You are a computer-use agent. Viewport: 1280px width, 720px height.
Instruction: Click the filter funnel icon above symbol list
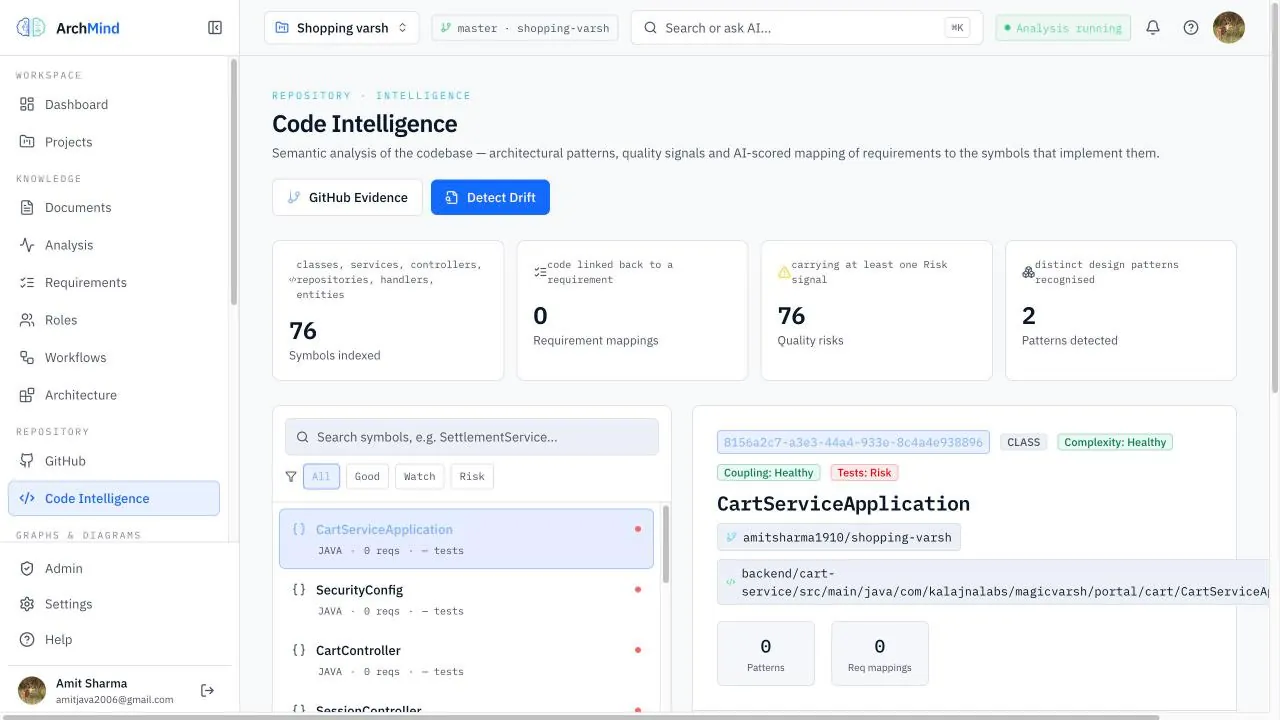291,477
